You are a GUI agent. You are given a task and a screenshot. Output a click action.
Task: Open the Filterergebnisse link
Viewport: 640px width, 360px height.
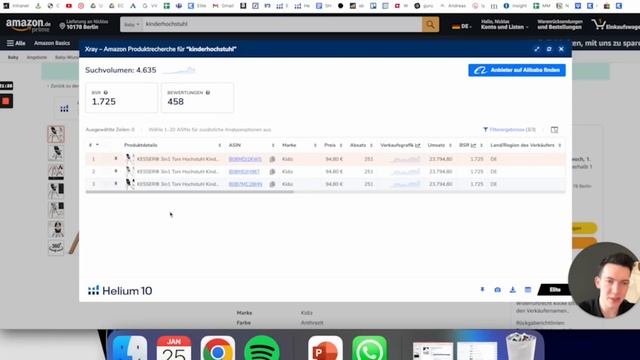tap(509, 130)
